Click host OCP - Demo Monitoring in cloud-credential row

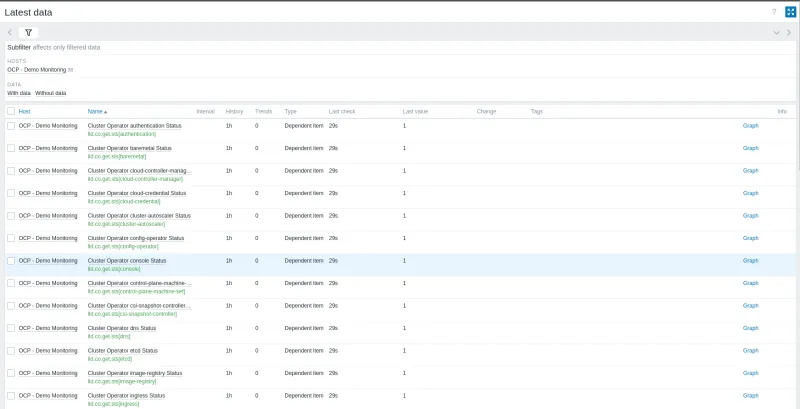pos(47,193)
